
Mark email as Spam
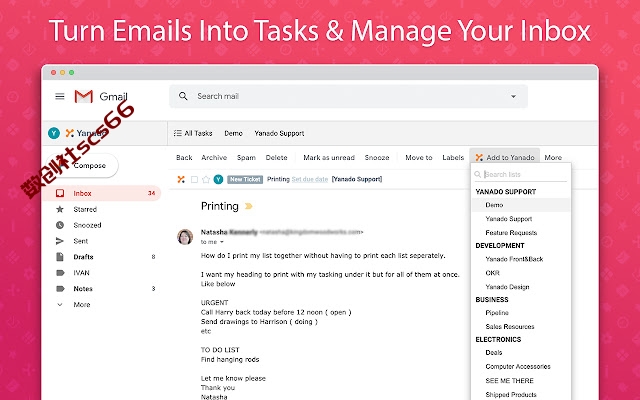point(246,158)
